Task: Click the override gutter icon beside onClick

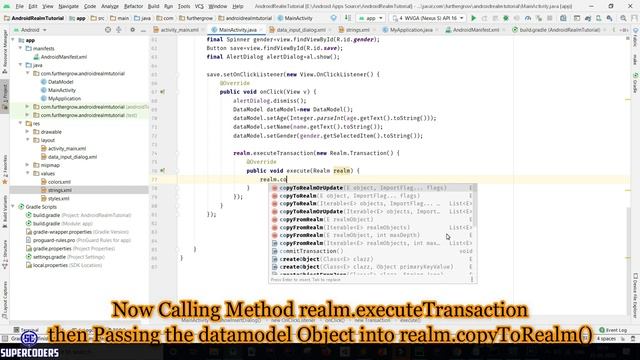Action: point(163,92)
